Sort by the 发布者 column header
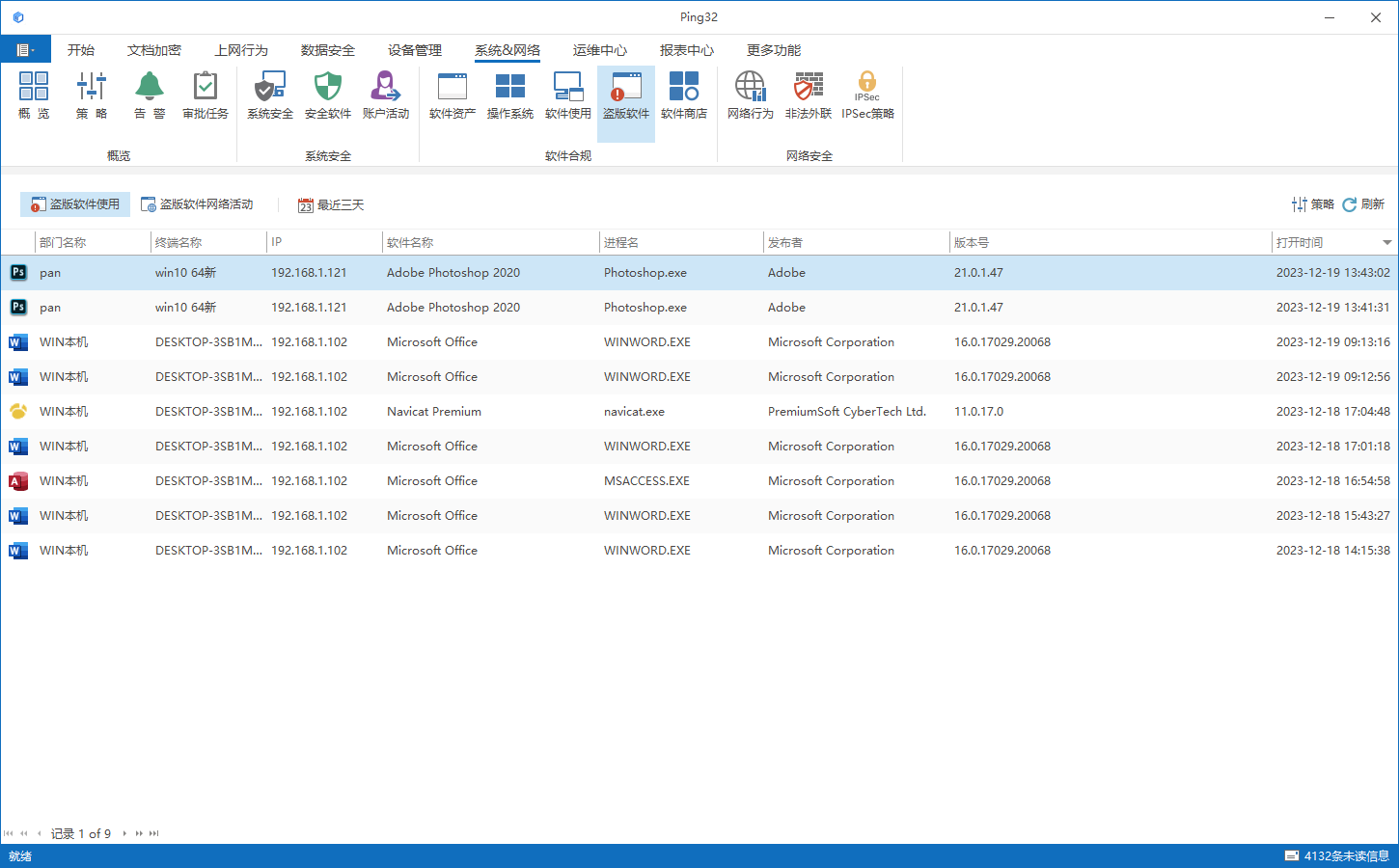 (x=856, y=243)
